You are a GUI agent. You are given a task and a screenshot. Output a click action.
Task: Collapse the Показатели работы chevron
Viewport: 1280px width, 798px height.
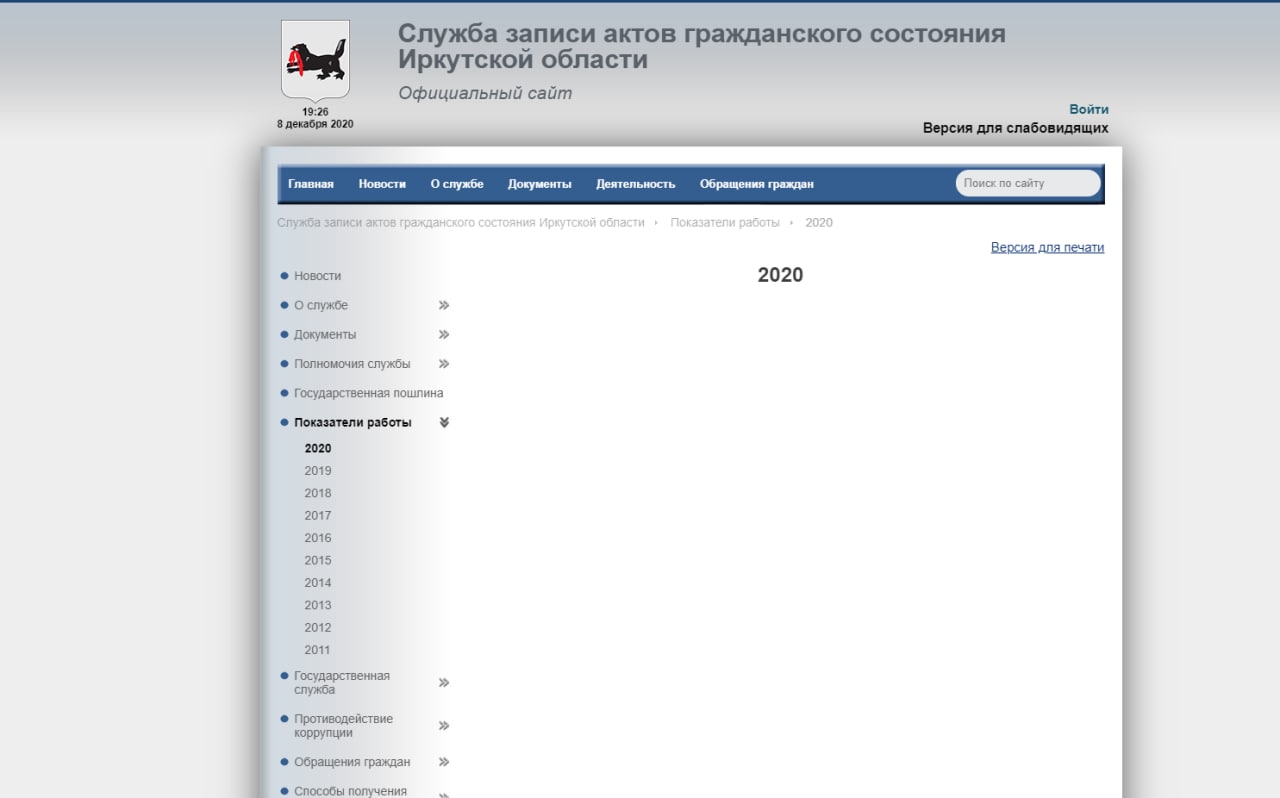pyautogui.click(x=444, y=423)
